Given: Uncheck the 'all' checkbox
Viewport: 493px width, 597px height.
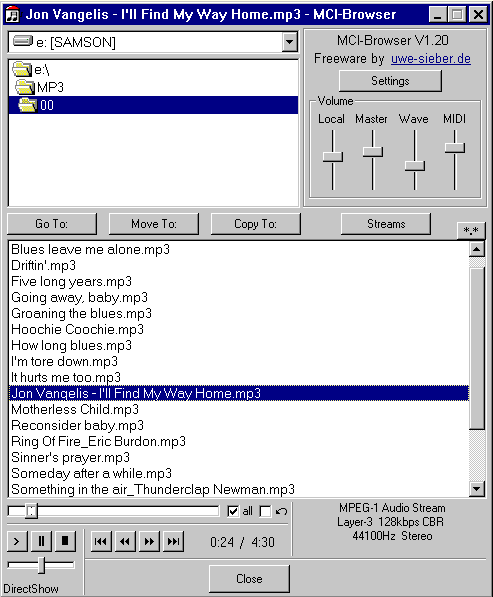Looking at the screenshot, I should pos(233,511).
